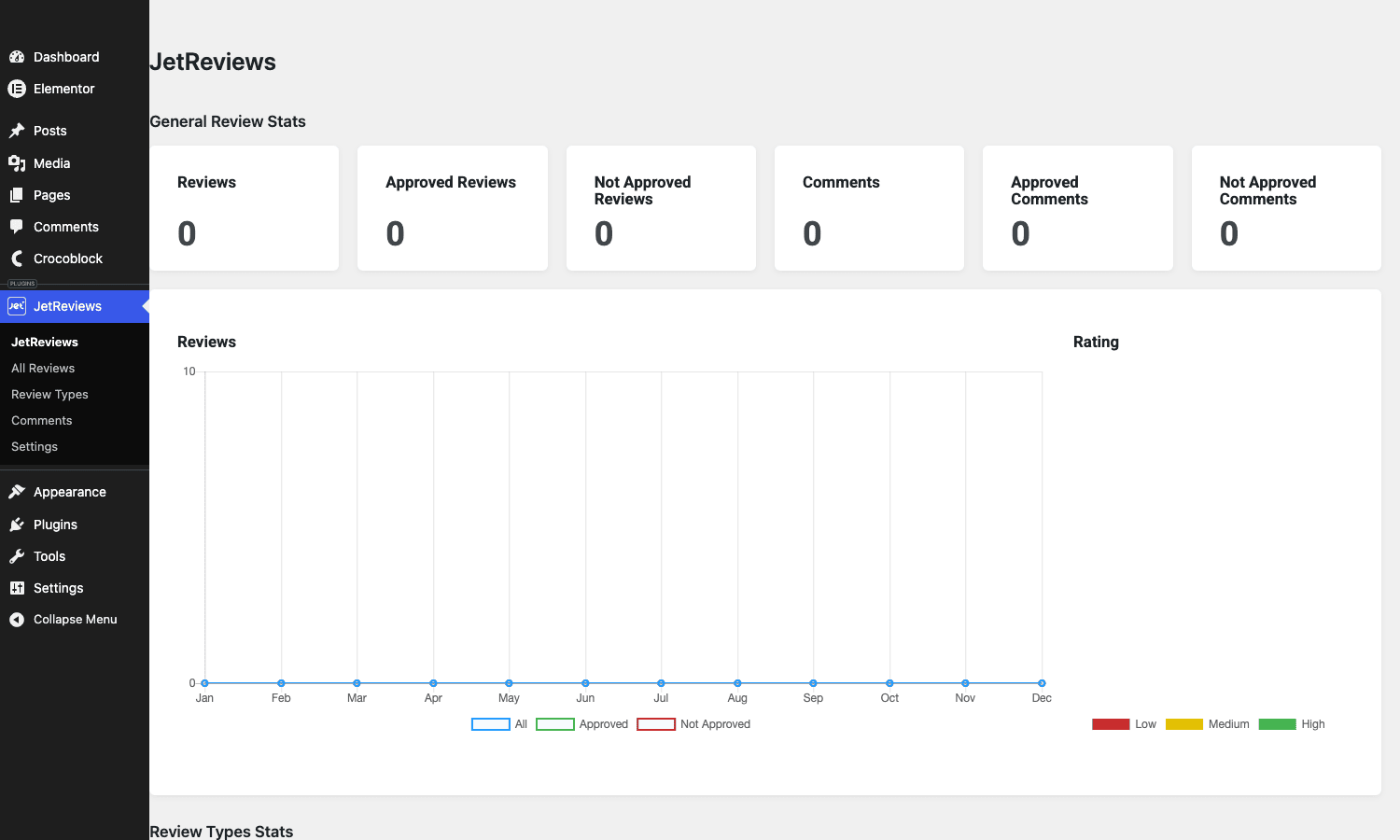Click the Jan data point on chart
This screenshot has width=1400, height=840.
click(204, 683)
